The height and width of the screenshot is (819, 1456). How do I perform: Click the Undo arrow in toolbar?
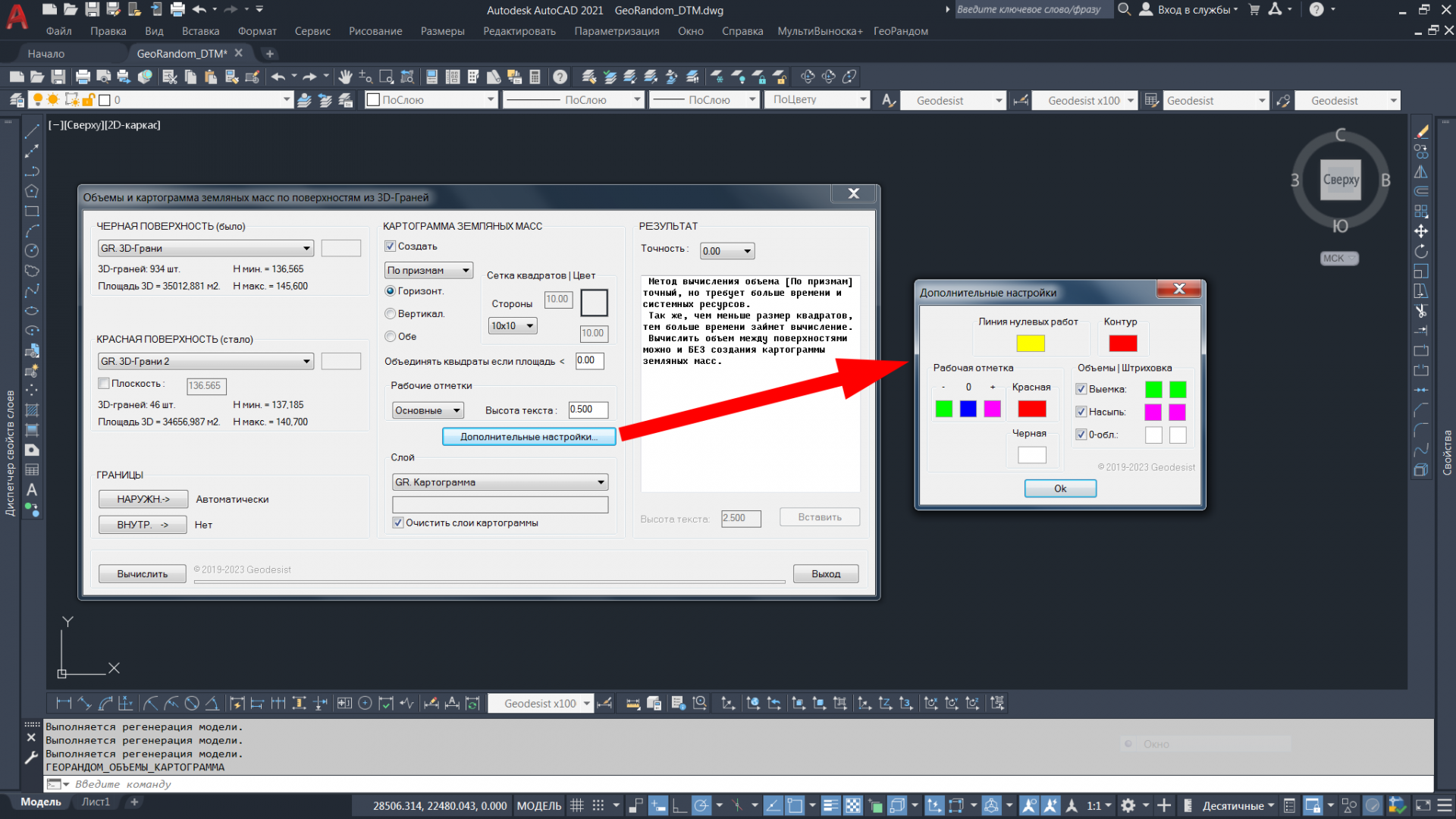[278, 77]
